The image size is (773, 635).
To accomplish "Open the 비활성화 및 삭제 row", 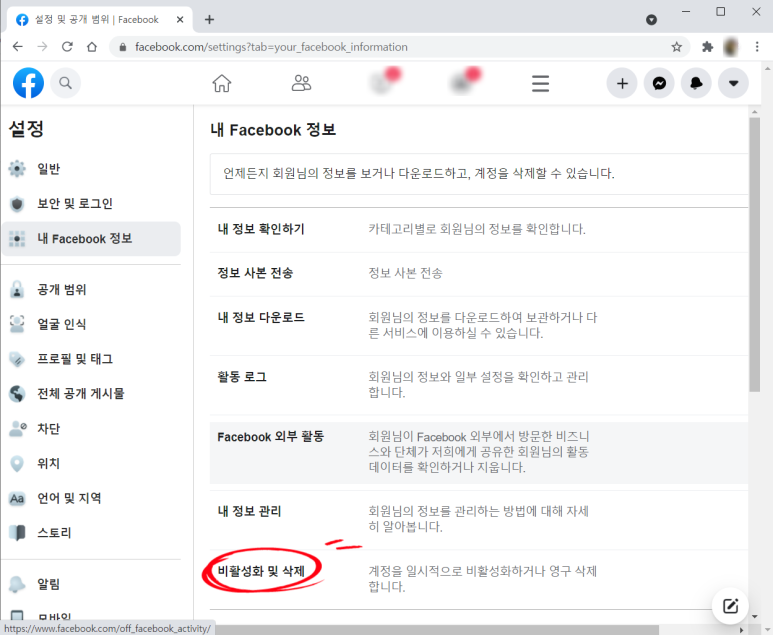I will tap(479, 579).
